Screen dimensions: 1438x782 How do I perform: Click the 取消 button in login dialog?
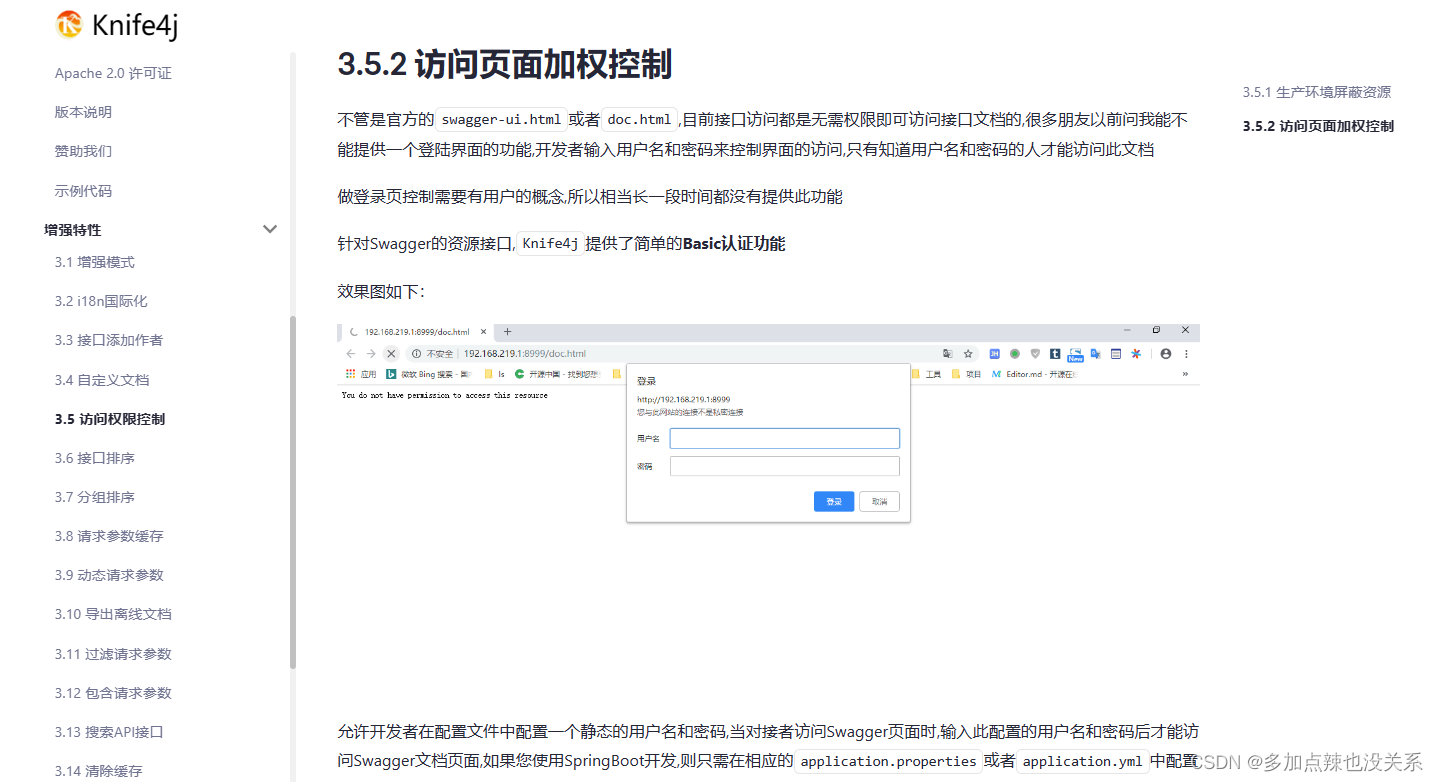[879, 501]
